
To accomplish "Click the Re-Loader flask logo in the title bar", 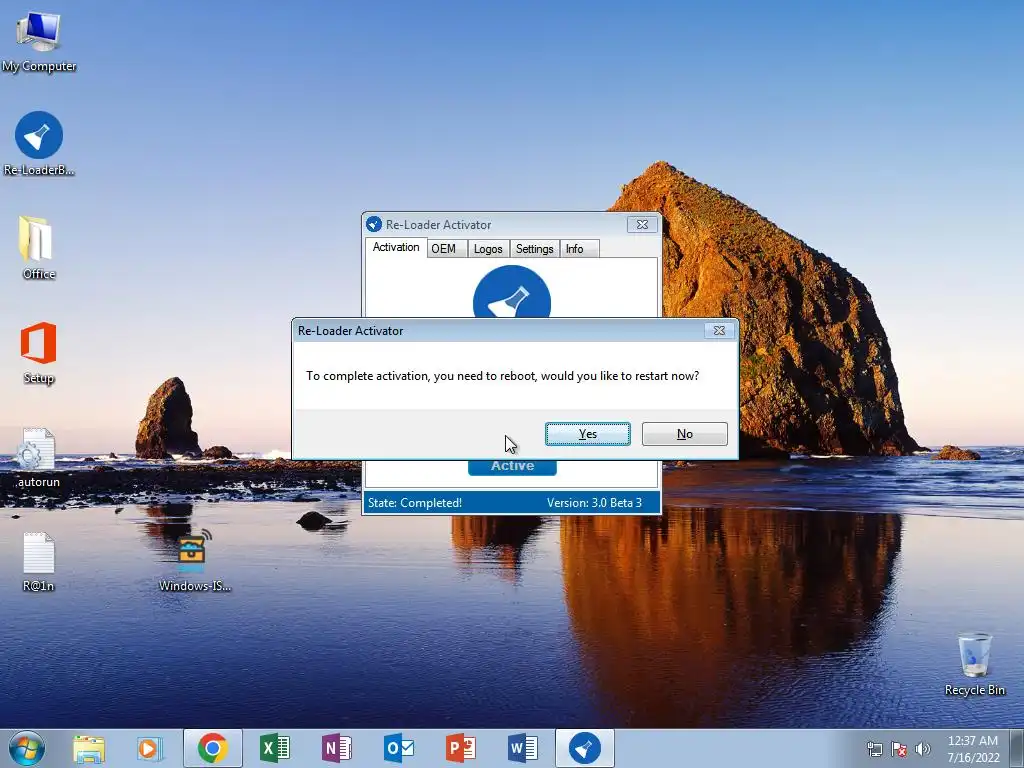I will (x=374, y=225).
